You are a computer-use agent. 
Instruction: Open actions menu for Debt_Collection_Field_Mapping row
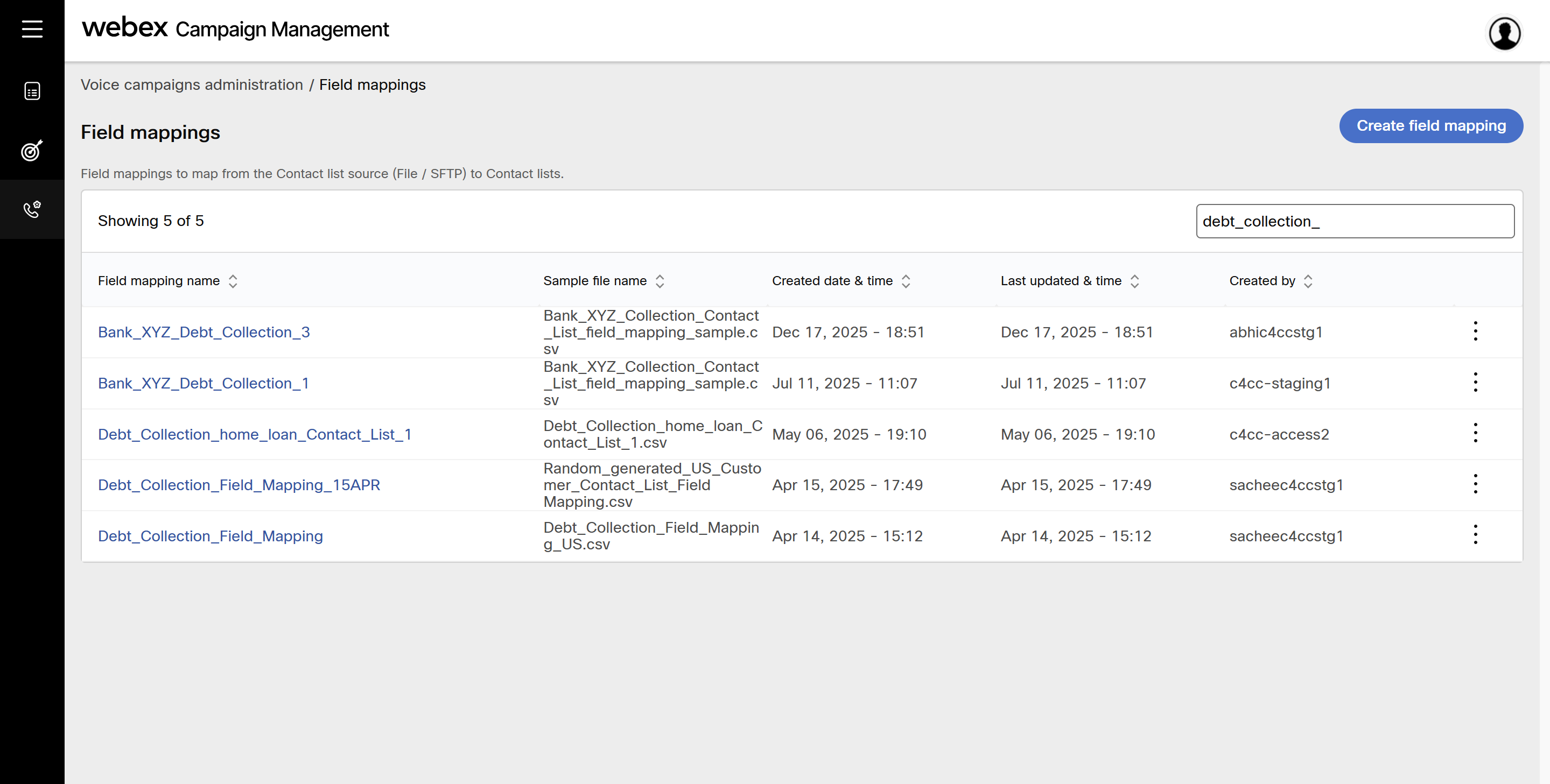pyautogui.click(x=1475, y=535)
